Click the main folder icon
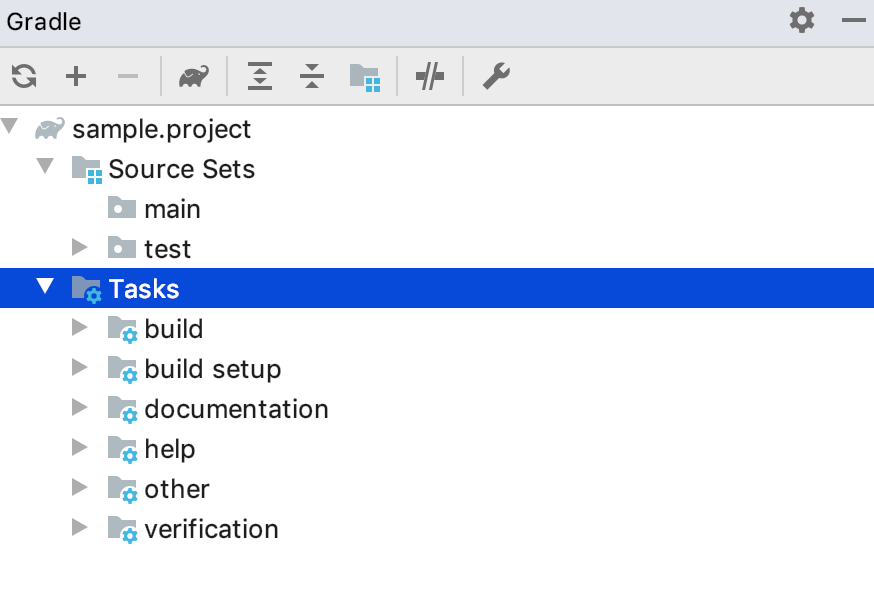This screenshot has height=590, width=874. coord(122,207)
